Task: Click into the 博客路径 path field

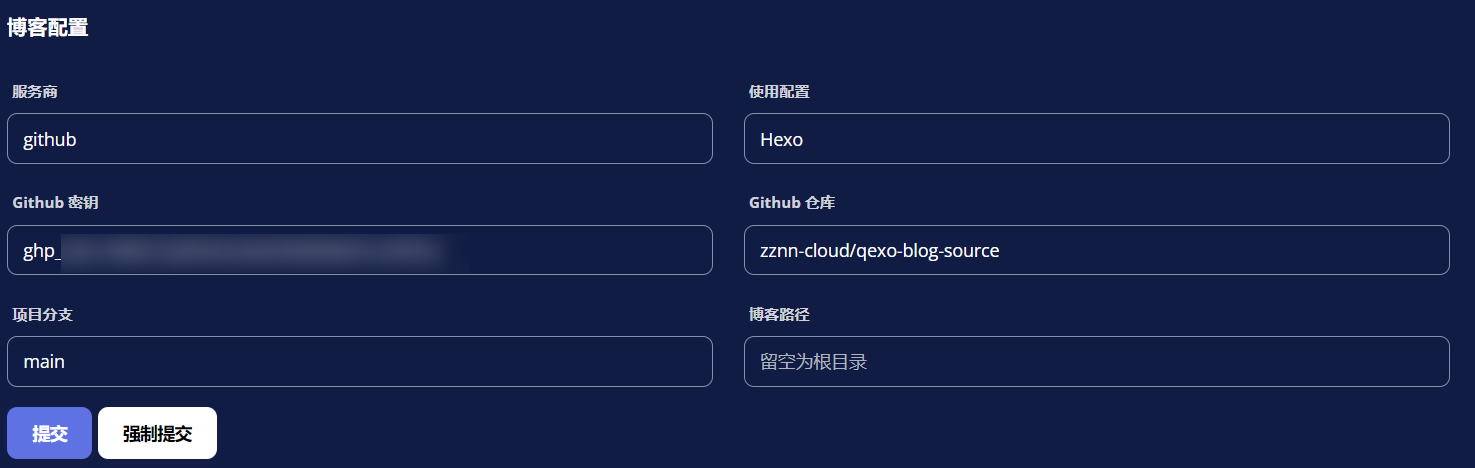Action: (x=1096, y=362)
